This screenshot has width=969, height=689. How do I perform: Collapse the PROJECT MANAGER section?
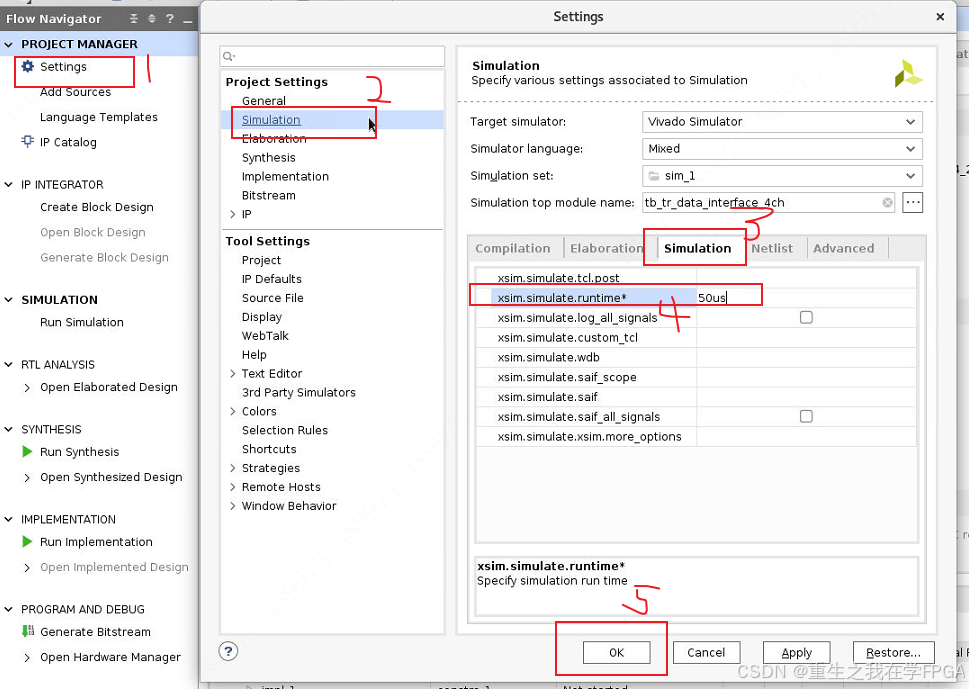[9, 44]
